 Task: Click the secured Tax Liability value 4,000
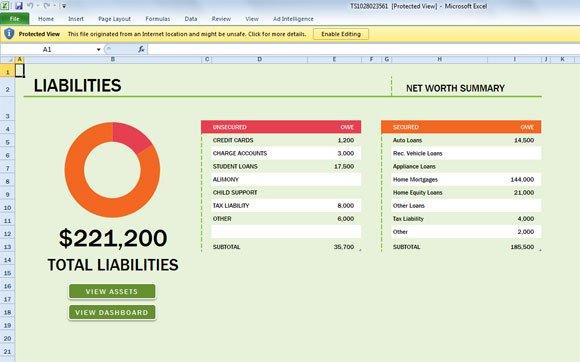click(x=526, y=219)
